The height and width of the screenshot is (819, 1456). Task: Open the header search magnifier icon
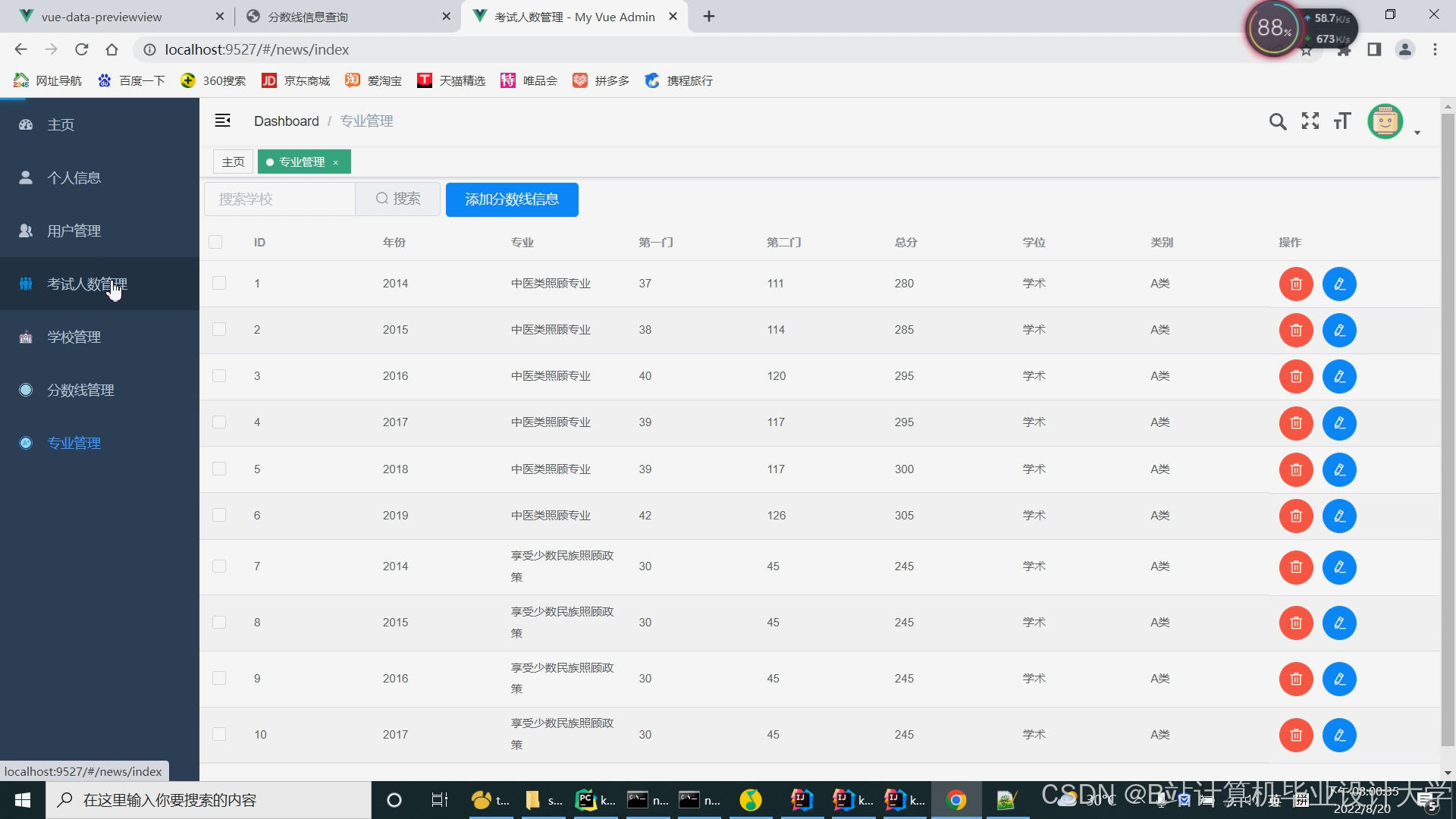(1277, 121)
